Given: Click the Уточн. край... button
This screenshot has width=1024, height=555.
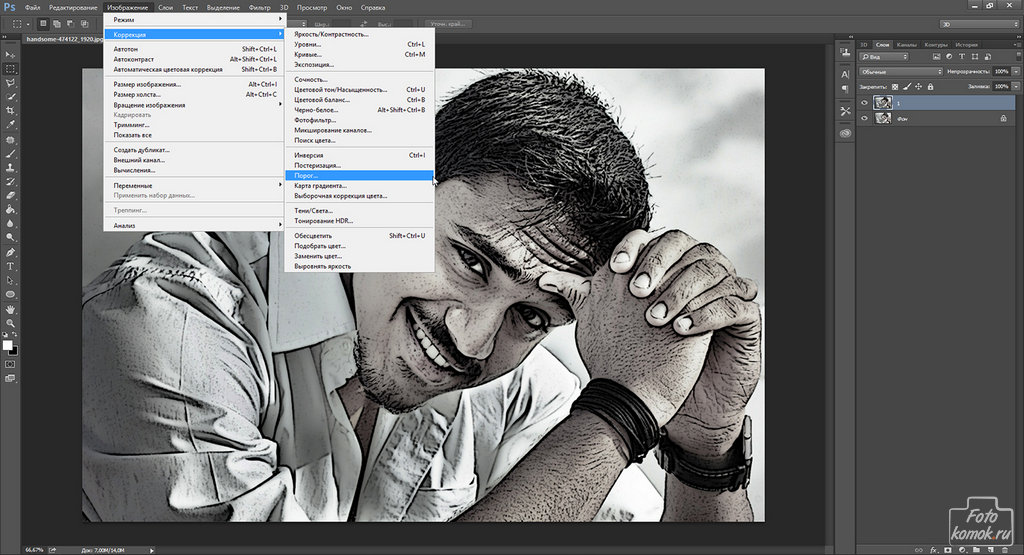Looking at the screenshot, I should pos(447,24).
